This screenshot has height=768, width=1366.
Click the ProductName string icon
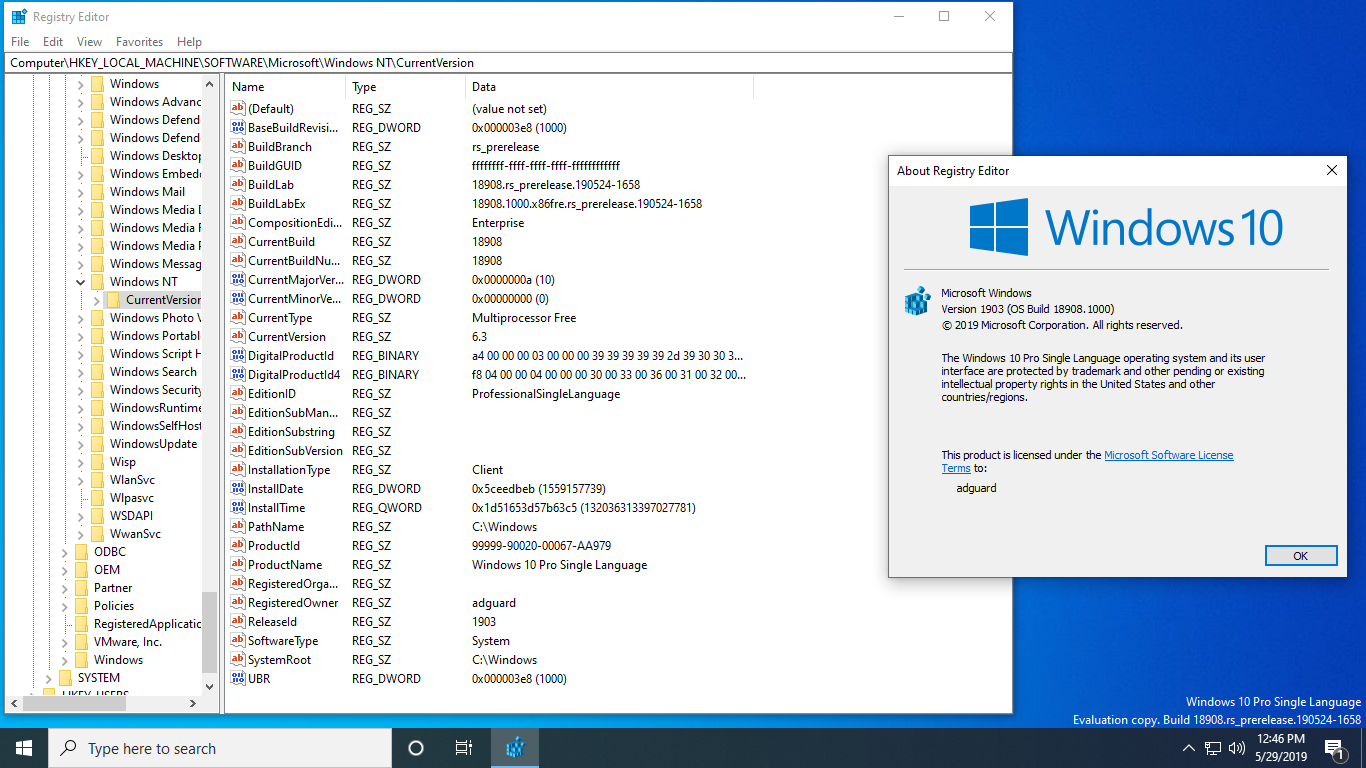[x=238, y=564]
